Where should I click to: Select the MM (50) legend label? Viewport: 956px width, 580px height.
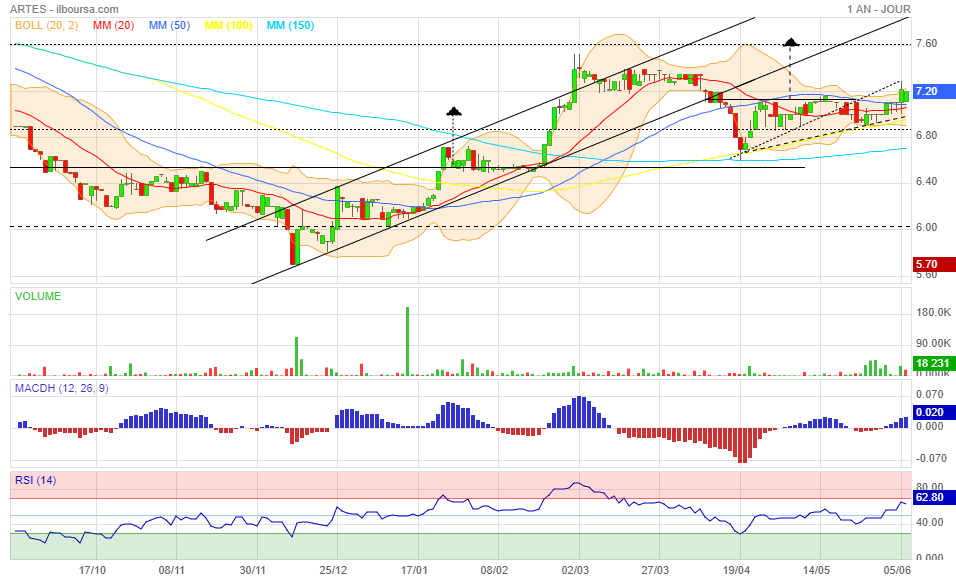click(169, 25)
